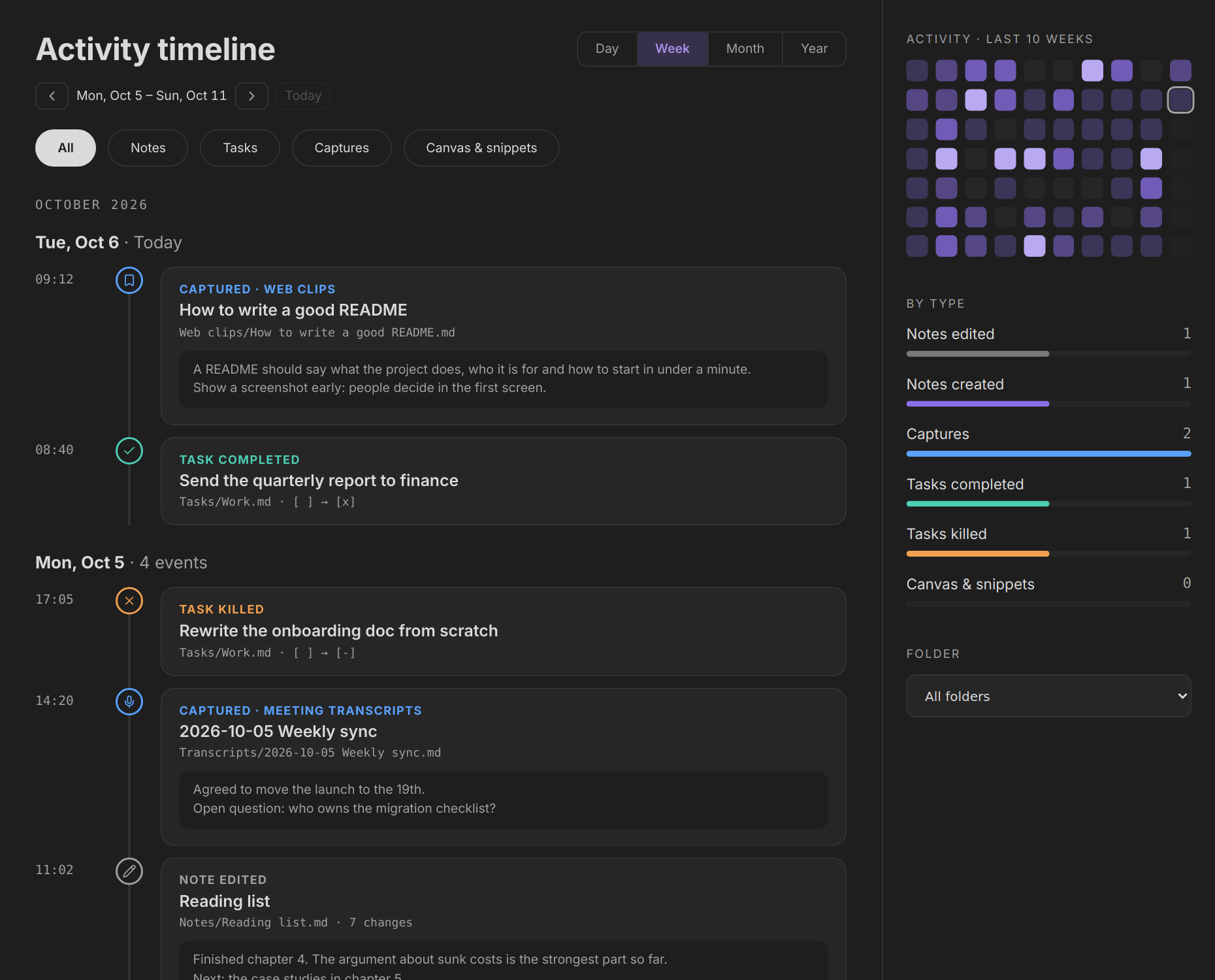Screen dimensions: 1215x980
Task: Switch to Day view
Action: tap(607, 49)
